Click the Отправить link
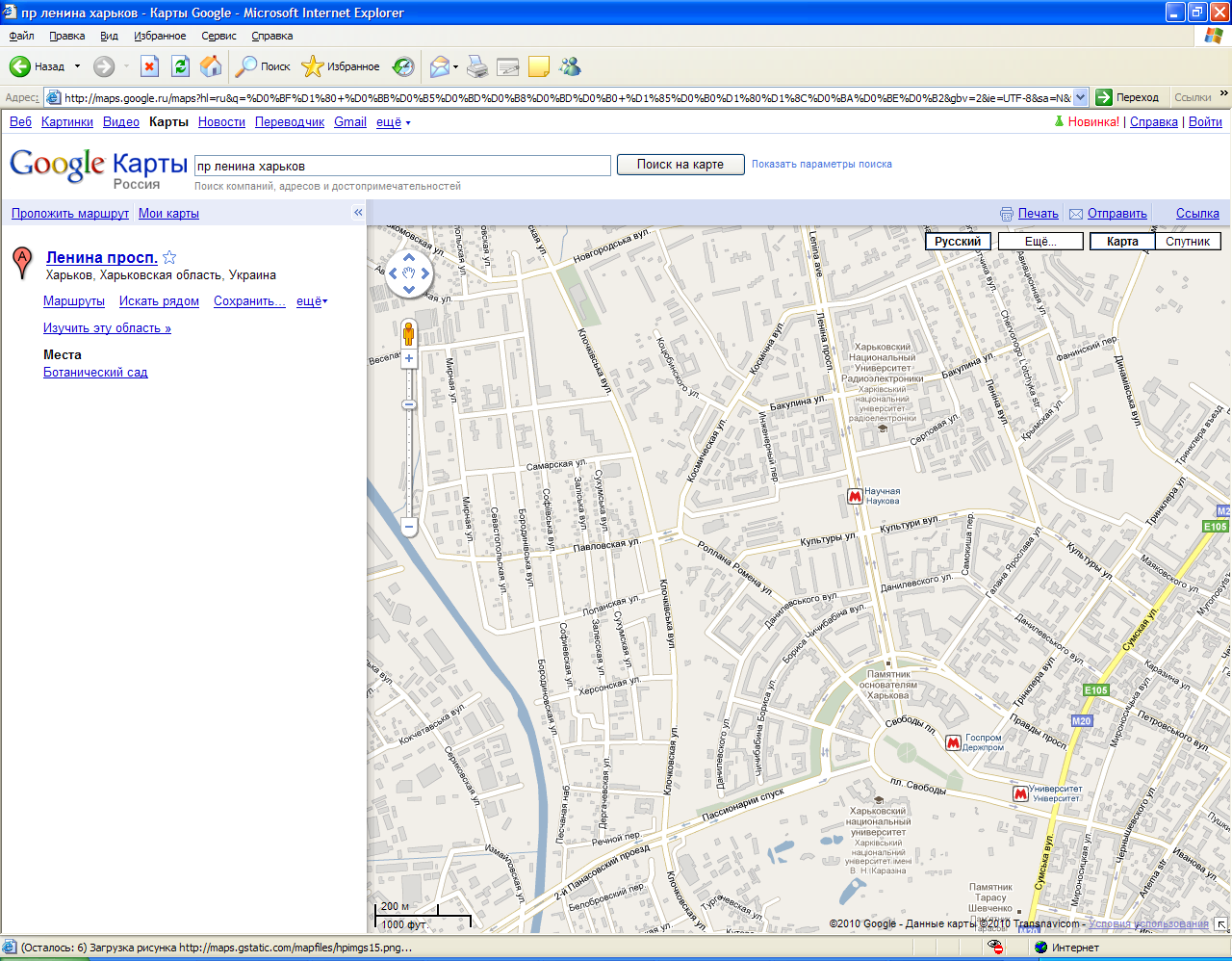This screenshot has height=961, width=1232. tap(1117, 214)
